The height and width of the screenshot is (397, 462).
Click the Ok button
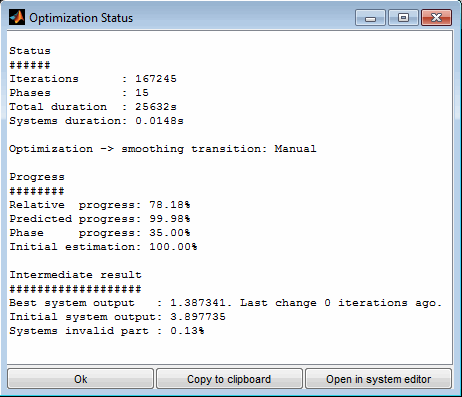[x=80, y=379]
